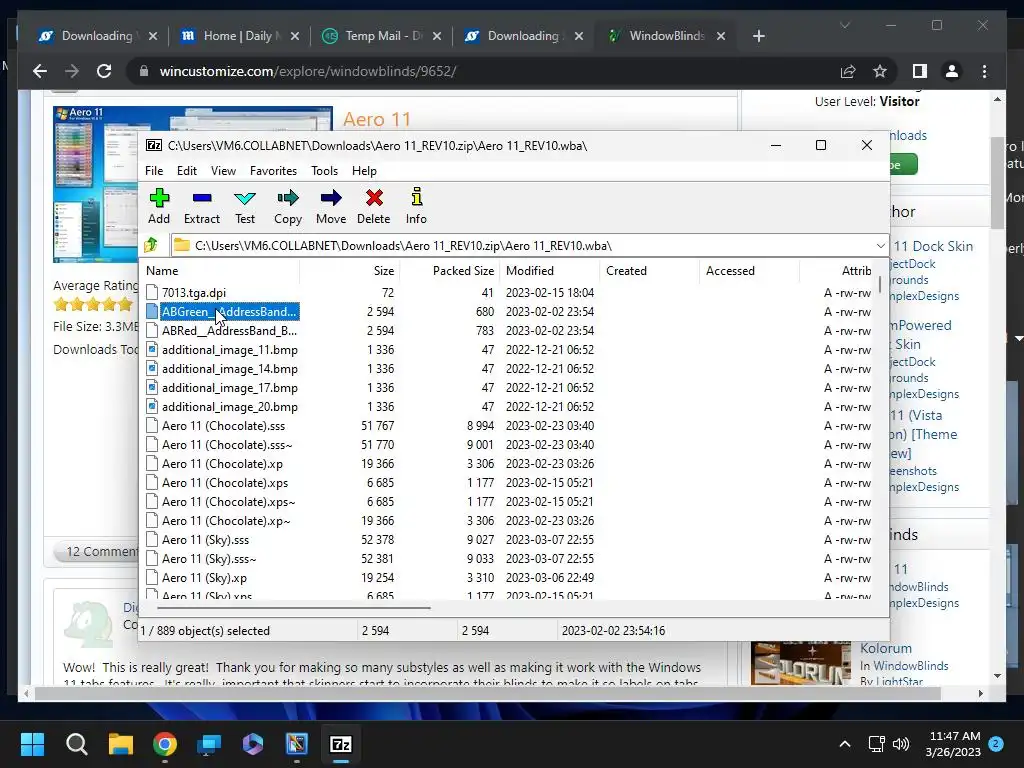This screenshot has width=1024, height=768.
Task: Toggle the Chrome side panel
Action: tap(920, 71)
